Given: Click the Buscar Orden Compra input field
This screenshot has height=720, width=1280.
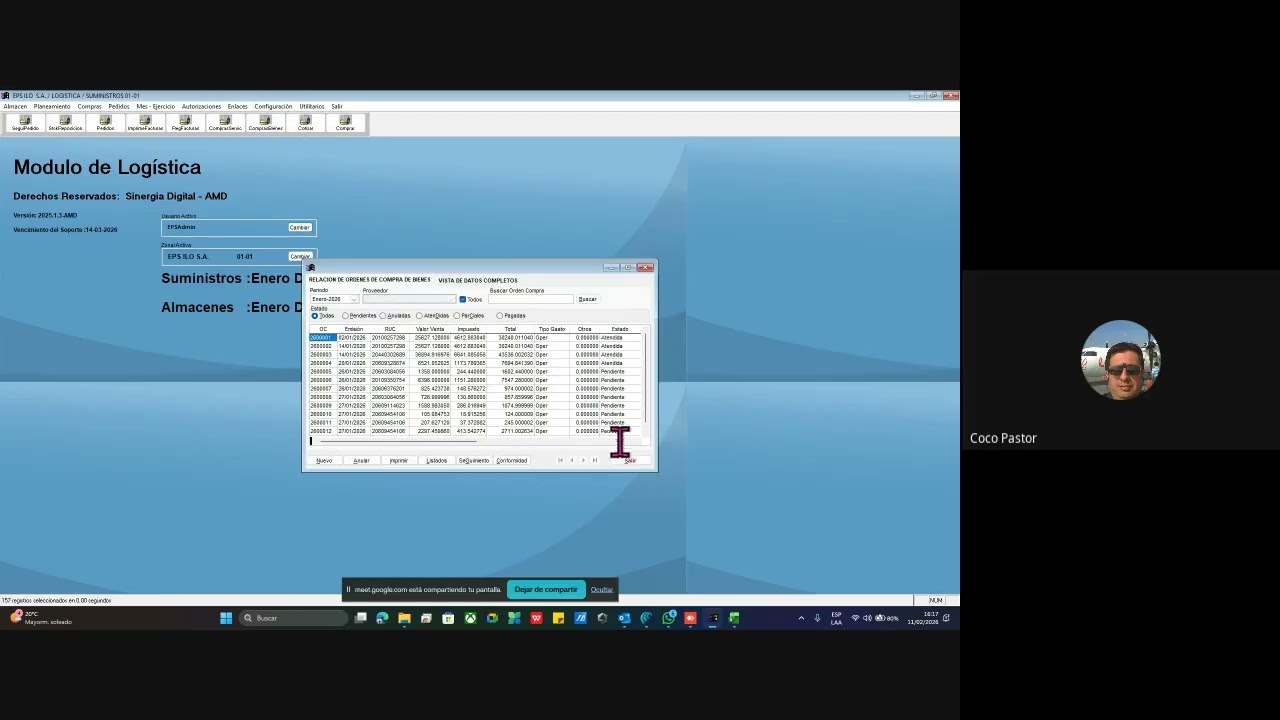Looking at the screenshot, I should click(531, 299).
